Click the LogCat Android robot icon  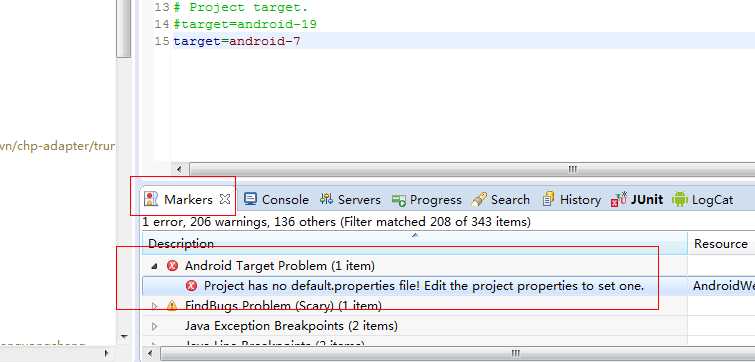tap(679, 199)
